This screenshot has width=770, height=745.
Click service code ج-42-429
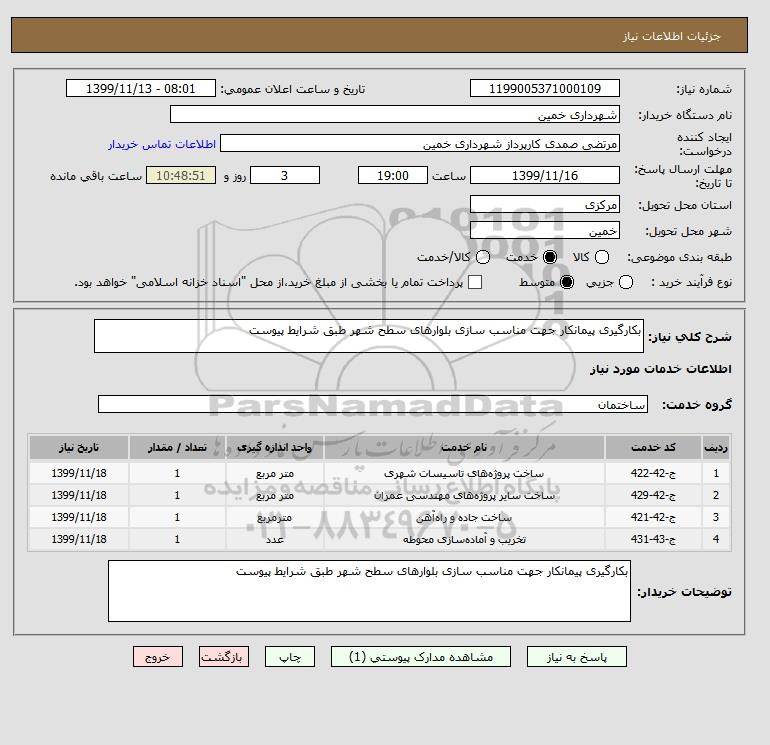pos(653,495)
